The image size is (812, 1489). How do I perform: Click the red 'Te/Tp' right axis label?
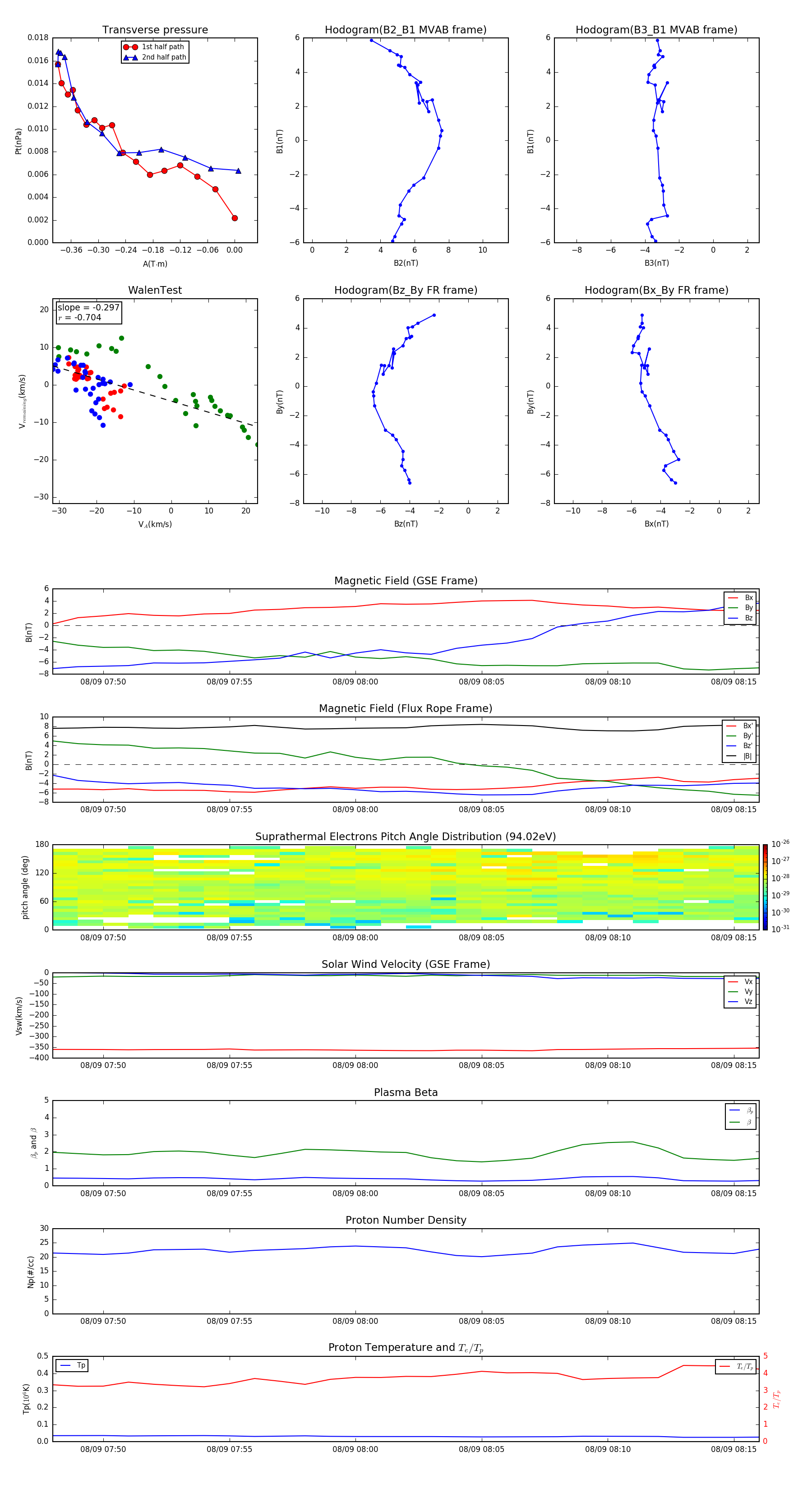pos(777,1399)
